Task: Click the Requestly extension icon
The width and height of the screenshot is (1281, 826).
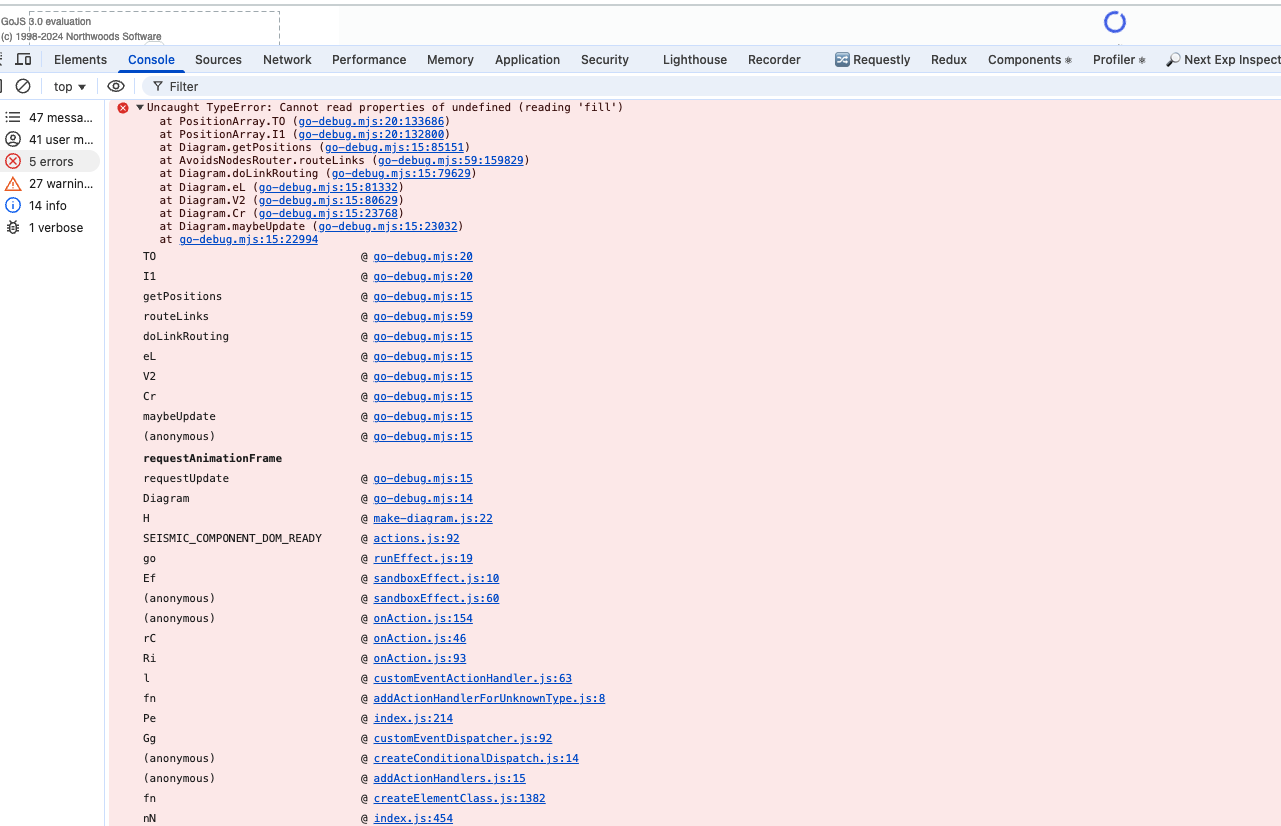Action: point(842,60)
